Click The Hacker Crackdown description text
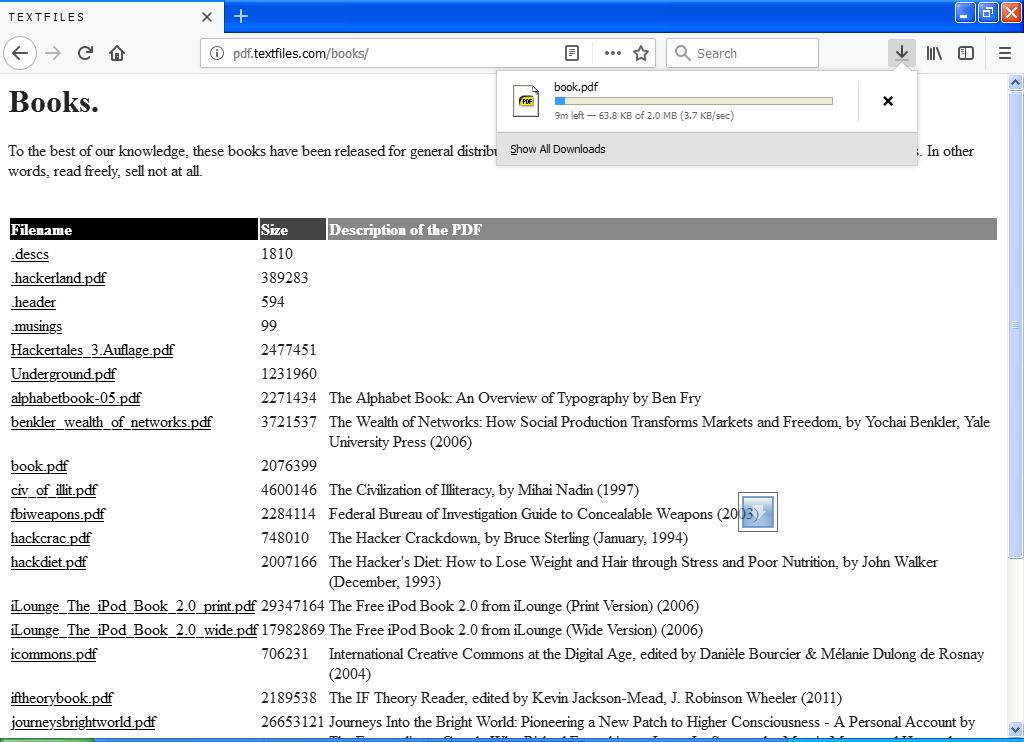Screen dimensions: 1024x742 click(x=508, y=538)
